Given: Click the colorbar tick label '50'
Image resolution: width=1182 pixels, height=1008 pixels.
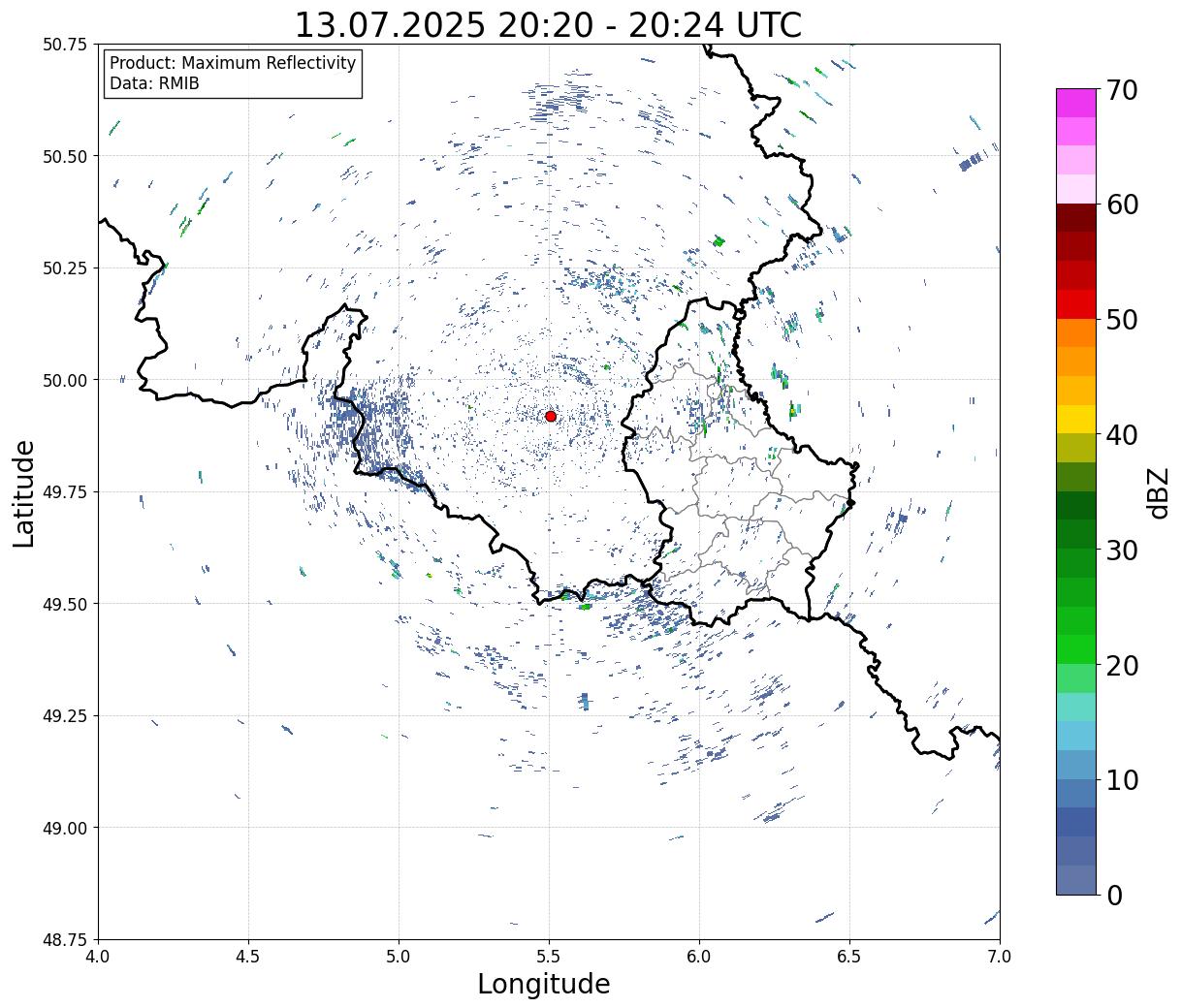Looking at the screenshot, I should point(1121,320).
